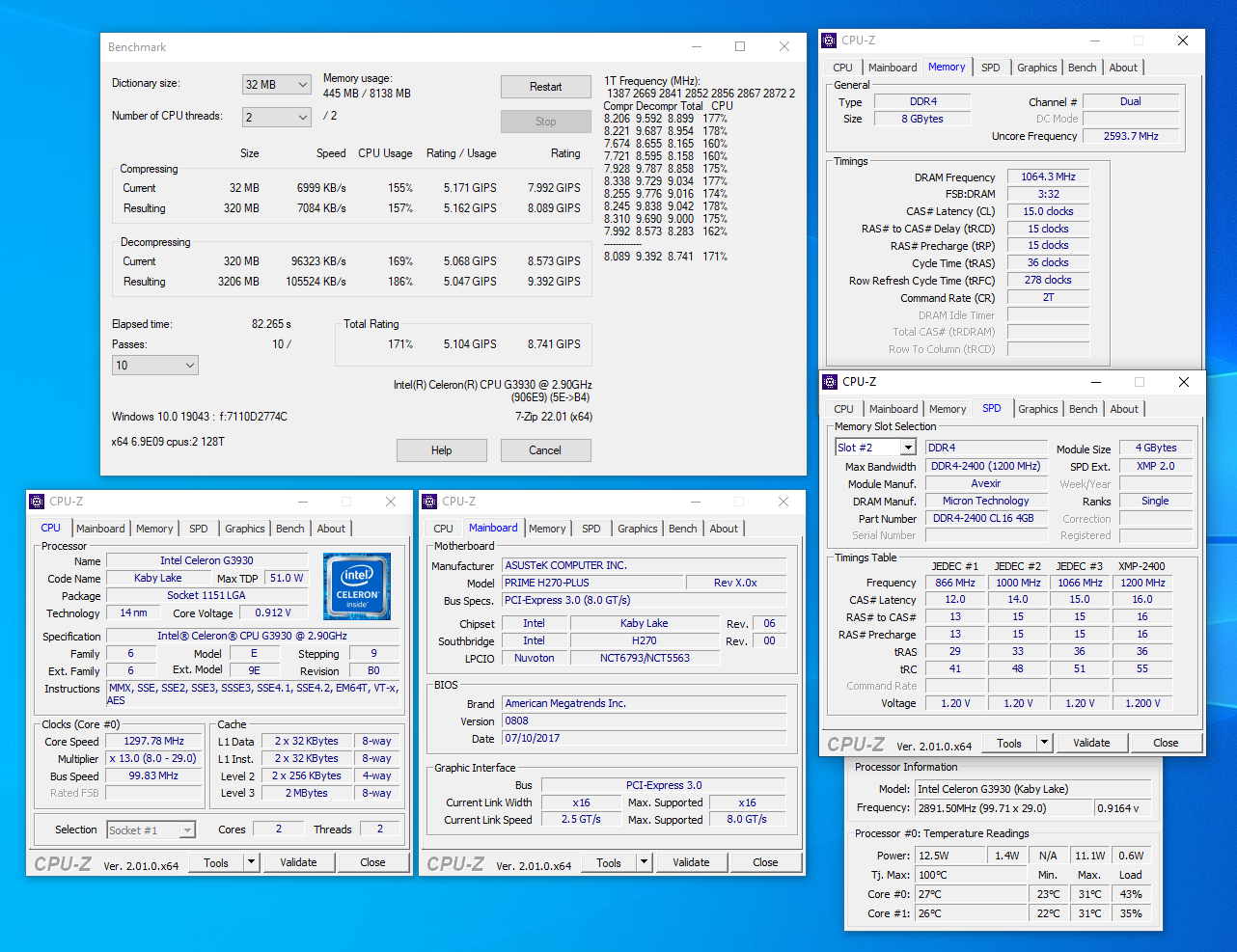
Task: Open the About tab in the Memory window
Action: tap(1123, 68)
